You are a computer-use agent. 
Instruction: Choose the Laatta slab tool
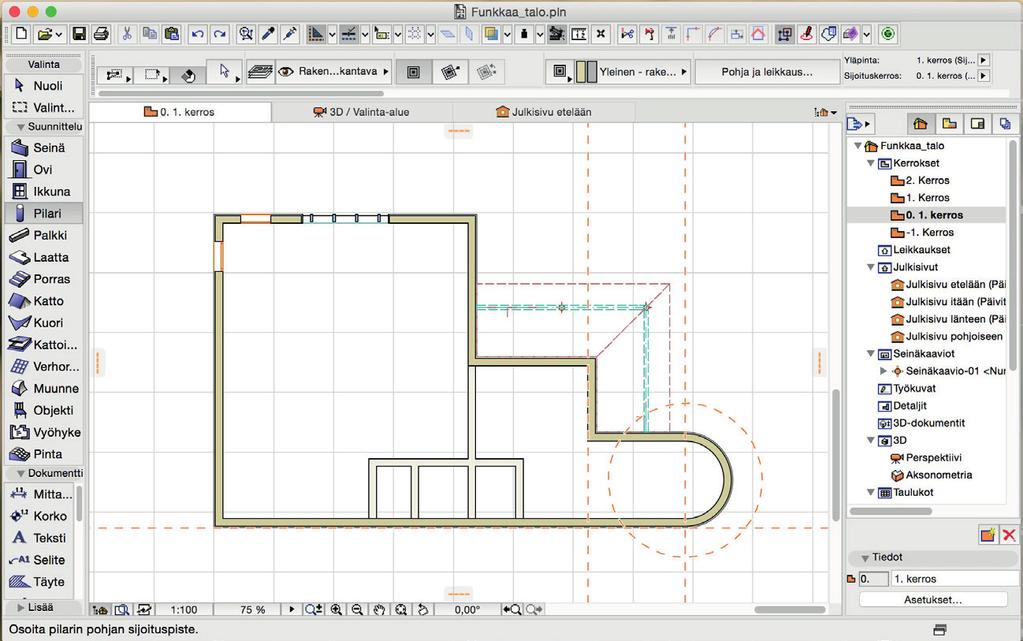pos(44,257)
